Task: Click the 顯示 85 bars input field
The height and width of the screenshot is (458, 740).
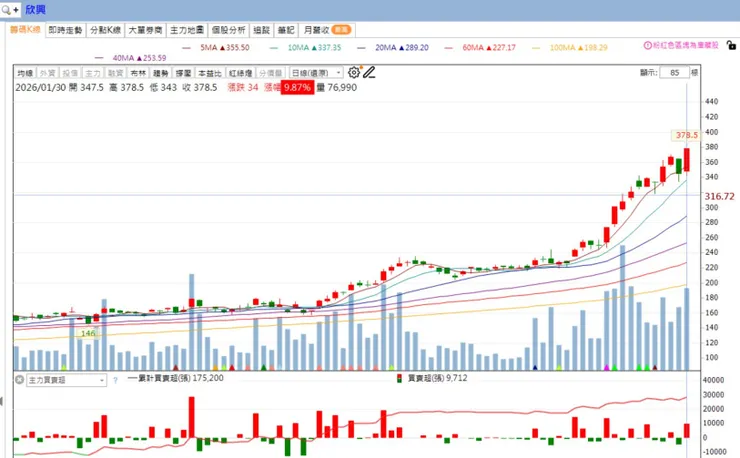Action: pyautogui.click(x=674, y=72)
